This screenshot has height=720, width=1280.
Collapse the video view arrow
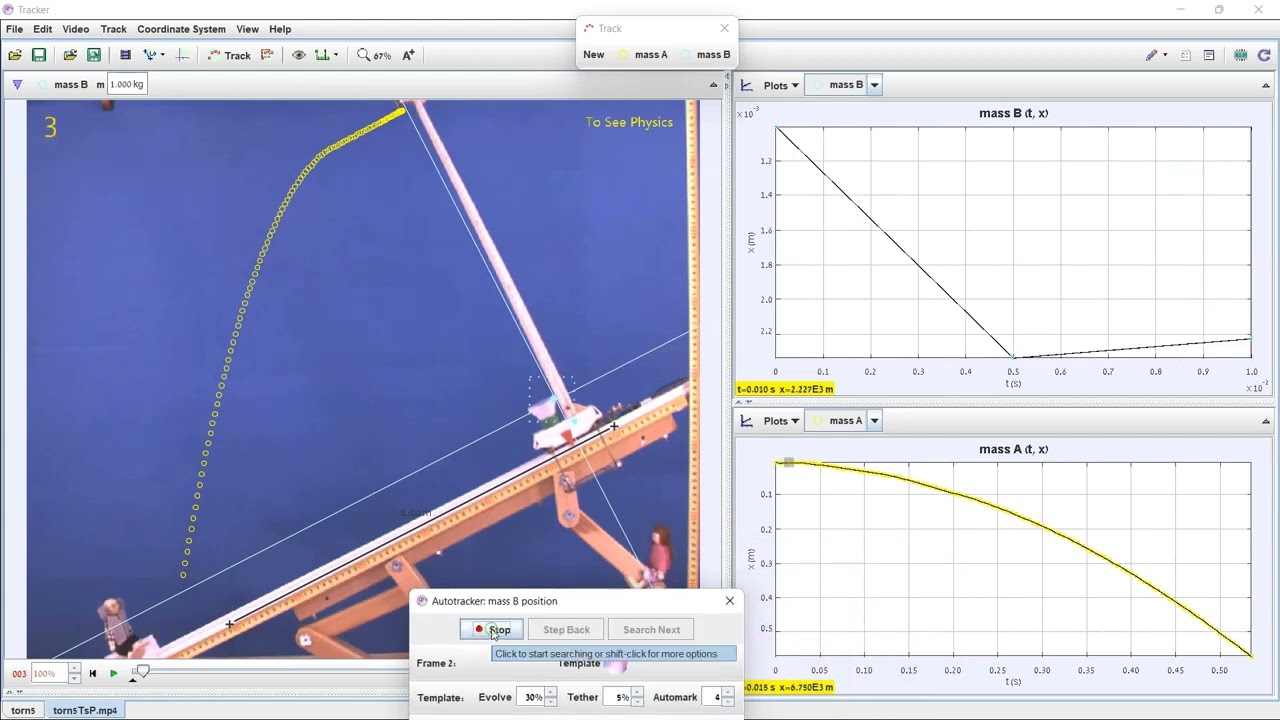(x=713, y=85)
